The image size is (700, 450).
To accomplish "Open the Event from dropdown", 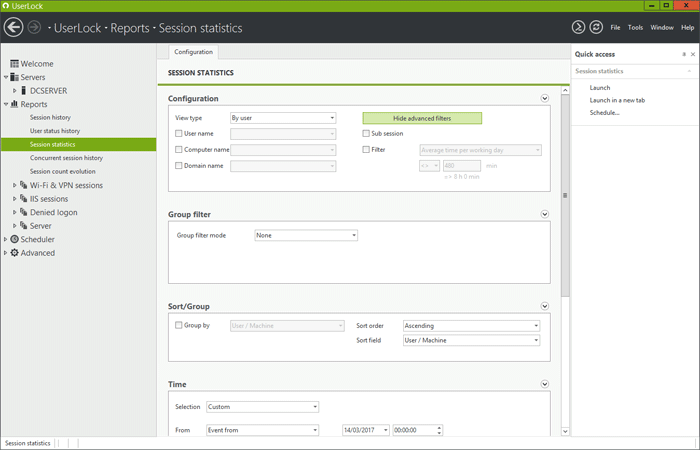I will [262, 430].
